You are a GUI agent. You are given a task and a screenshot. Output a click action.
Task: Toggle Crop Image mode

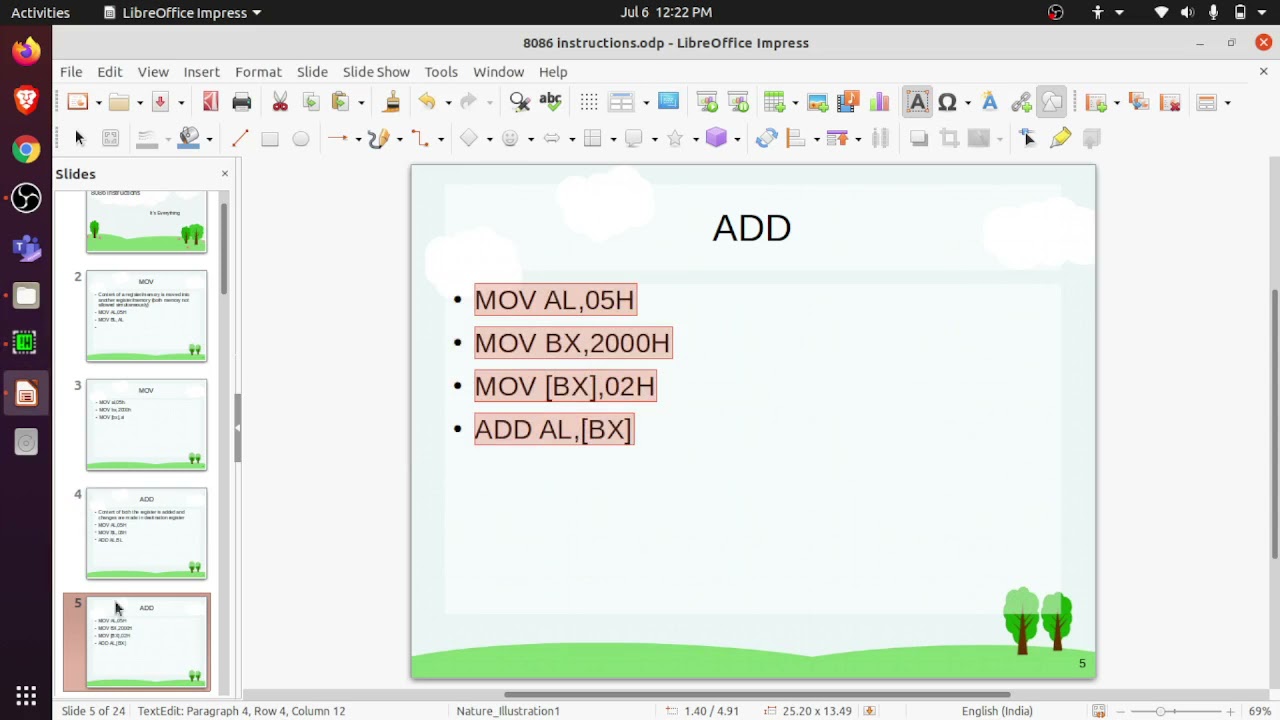click(x=949, y=138)
